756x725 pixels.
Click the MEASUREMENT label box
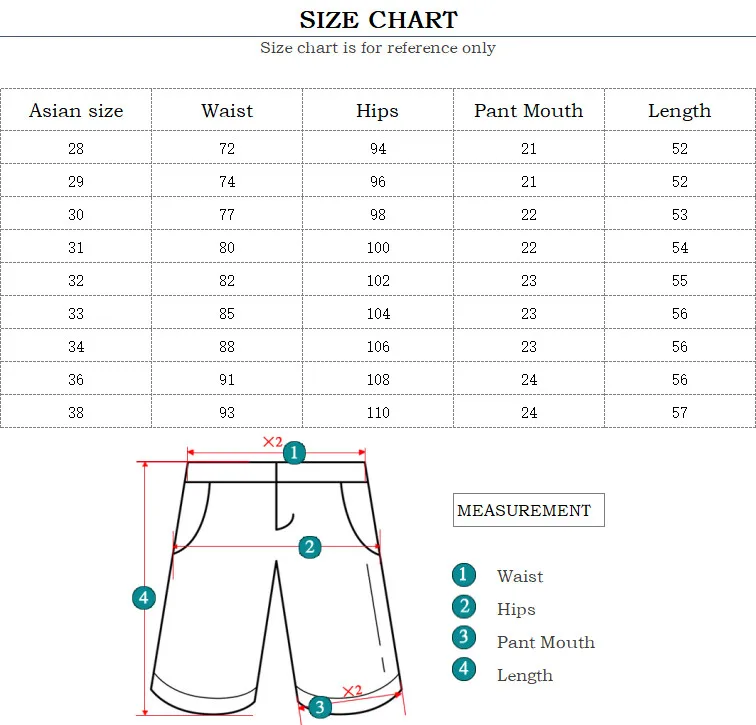(528, 510)
